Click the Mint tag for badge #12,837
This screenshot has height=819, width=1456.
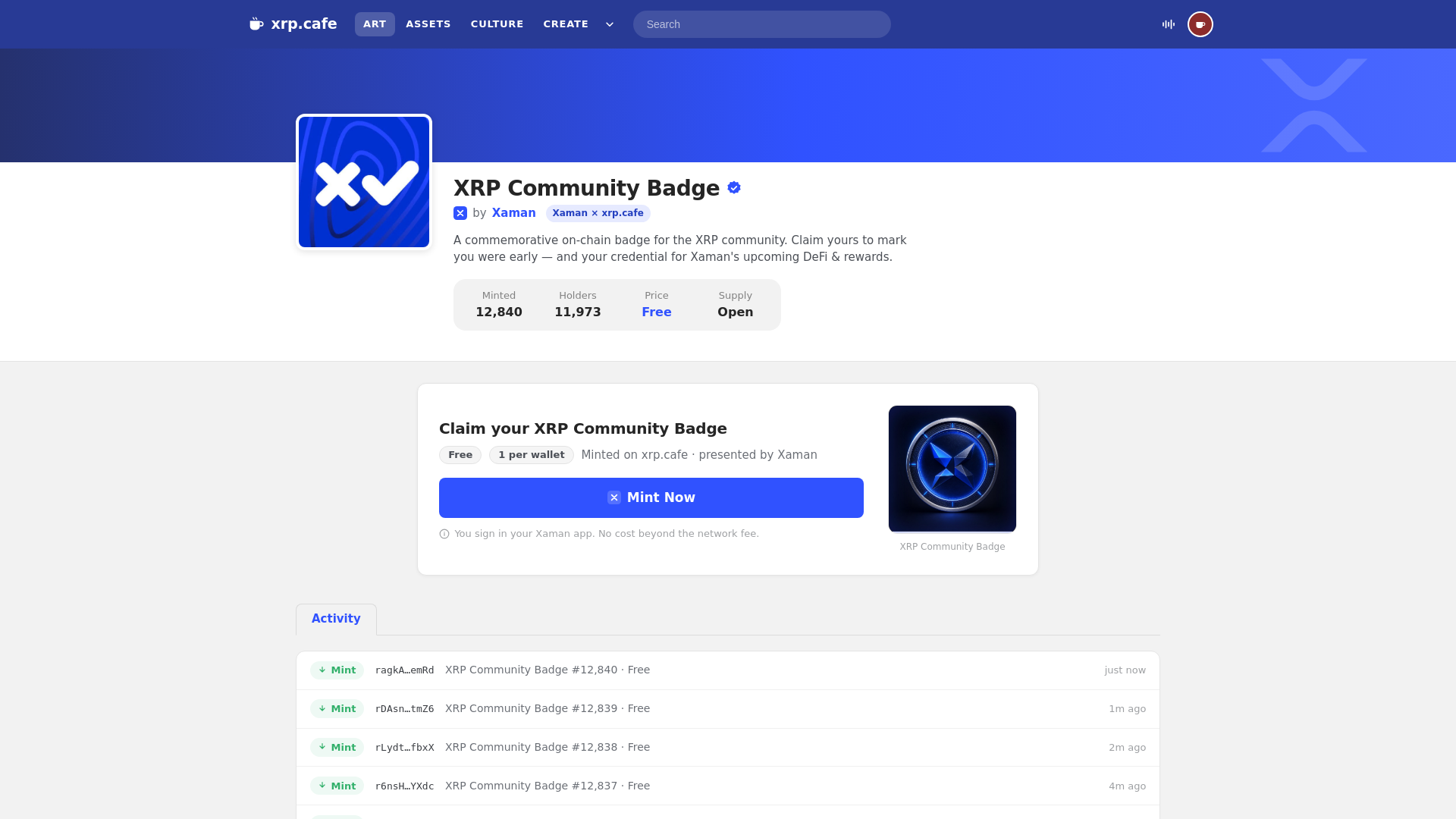click(337, 786)
